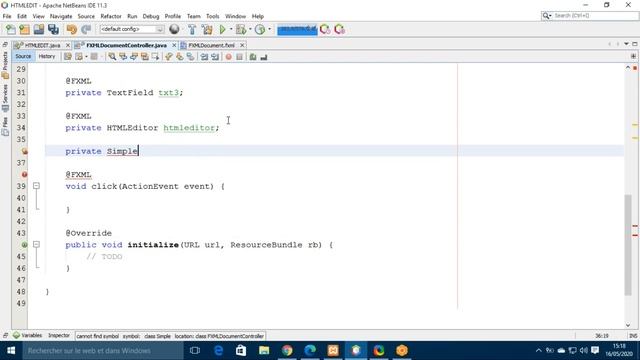Close the FXMLDocumentController.java tab
The height and width of the screenshot is (360, 640).
(174, 45)
